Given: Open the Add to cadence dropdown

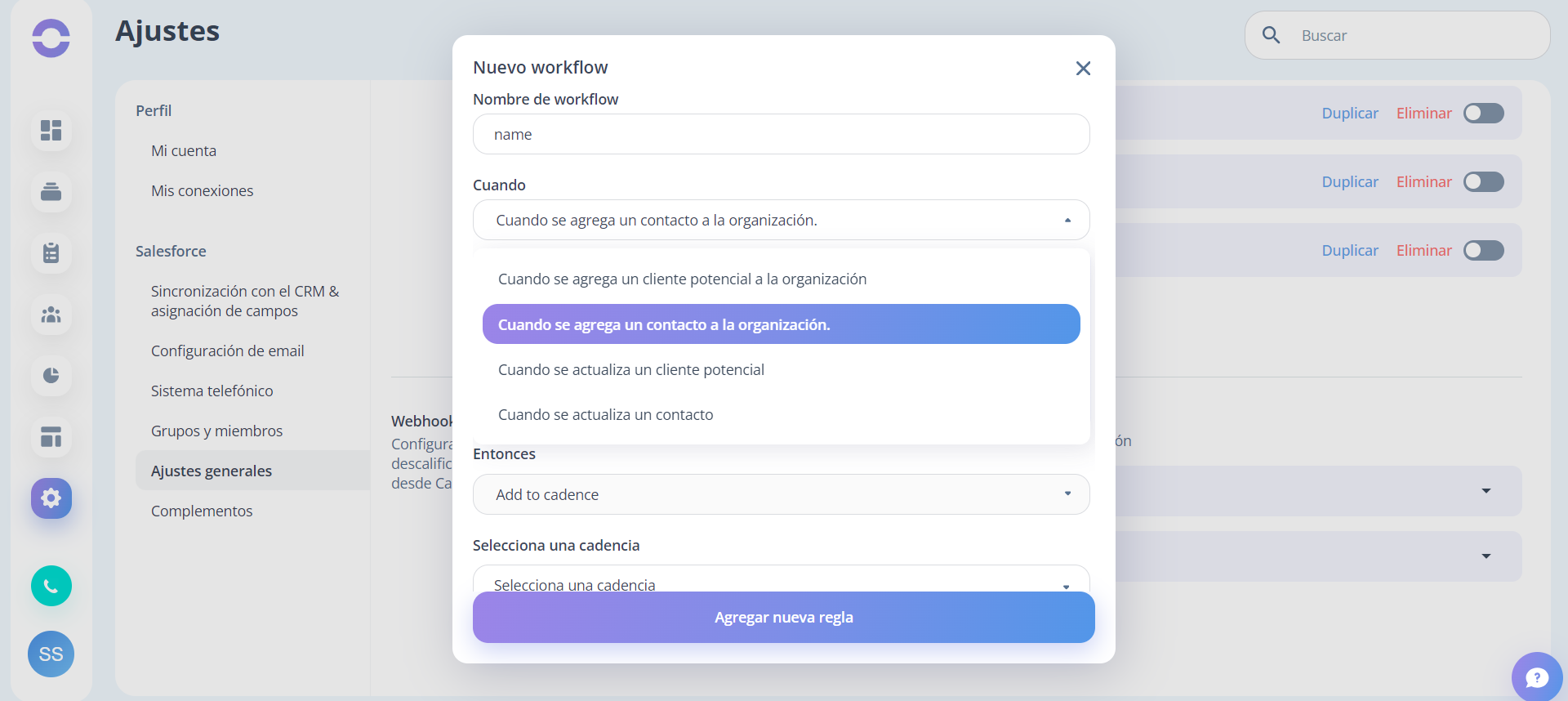Looking at the screenshot, I should pyautogui.click(x=781, y=494).
